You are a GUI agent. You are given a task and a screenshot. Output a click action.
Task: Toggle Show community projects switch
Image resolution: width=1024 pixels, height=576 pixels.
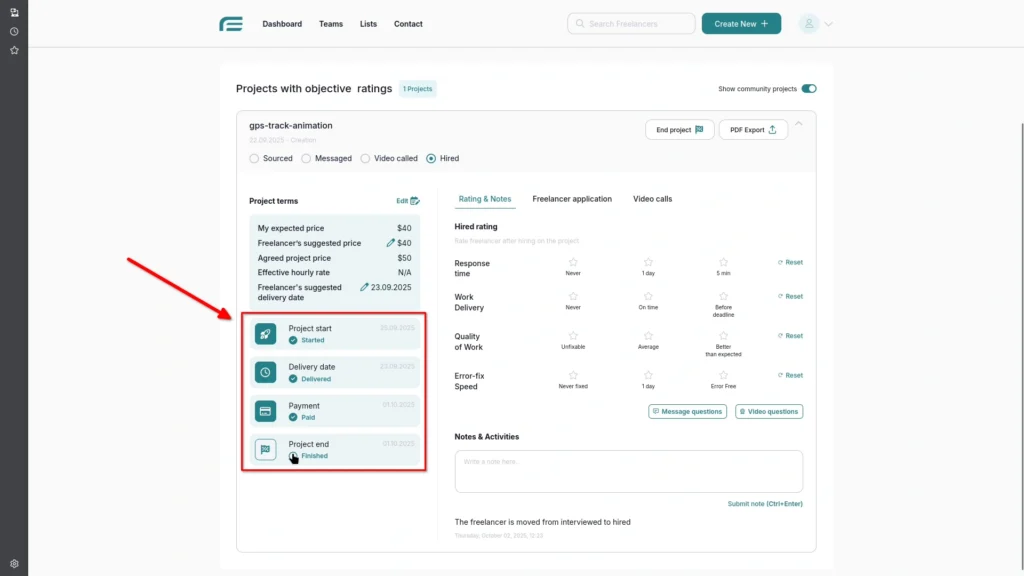click(809, 89)
